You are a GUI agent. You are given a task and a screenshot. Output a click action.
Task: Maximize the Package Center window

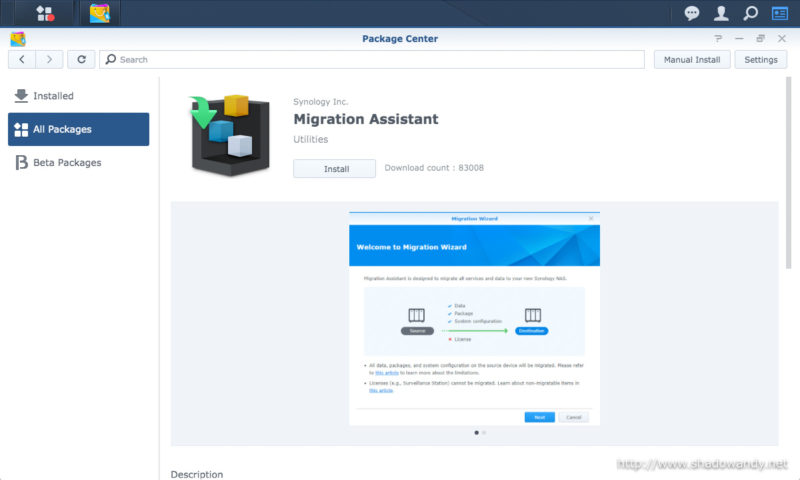pyautogui.click(x=760, y=39)
